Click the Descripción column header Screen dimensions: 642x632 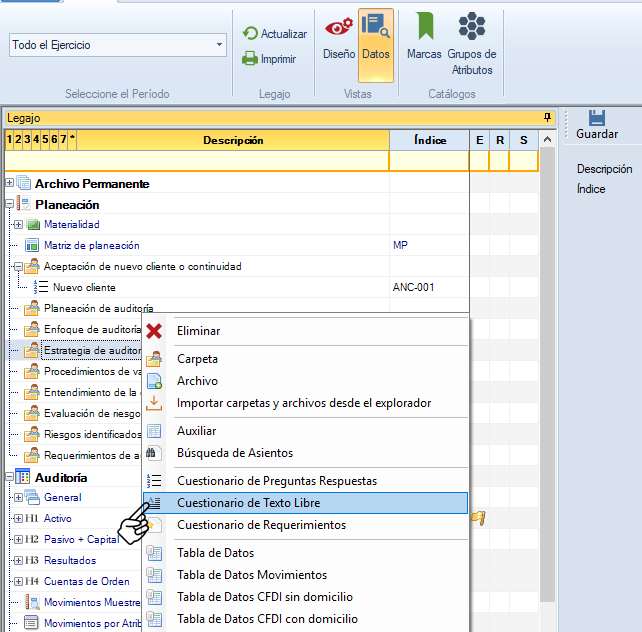click(233, 141)
